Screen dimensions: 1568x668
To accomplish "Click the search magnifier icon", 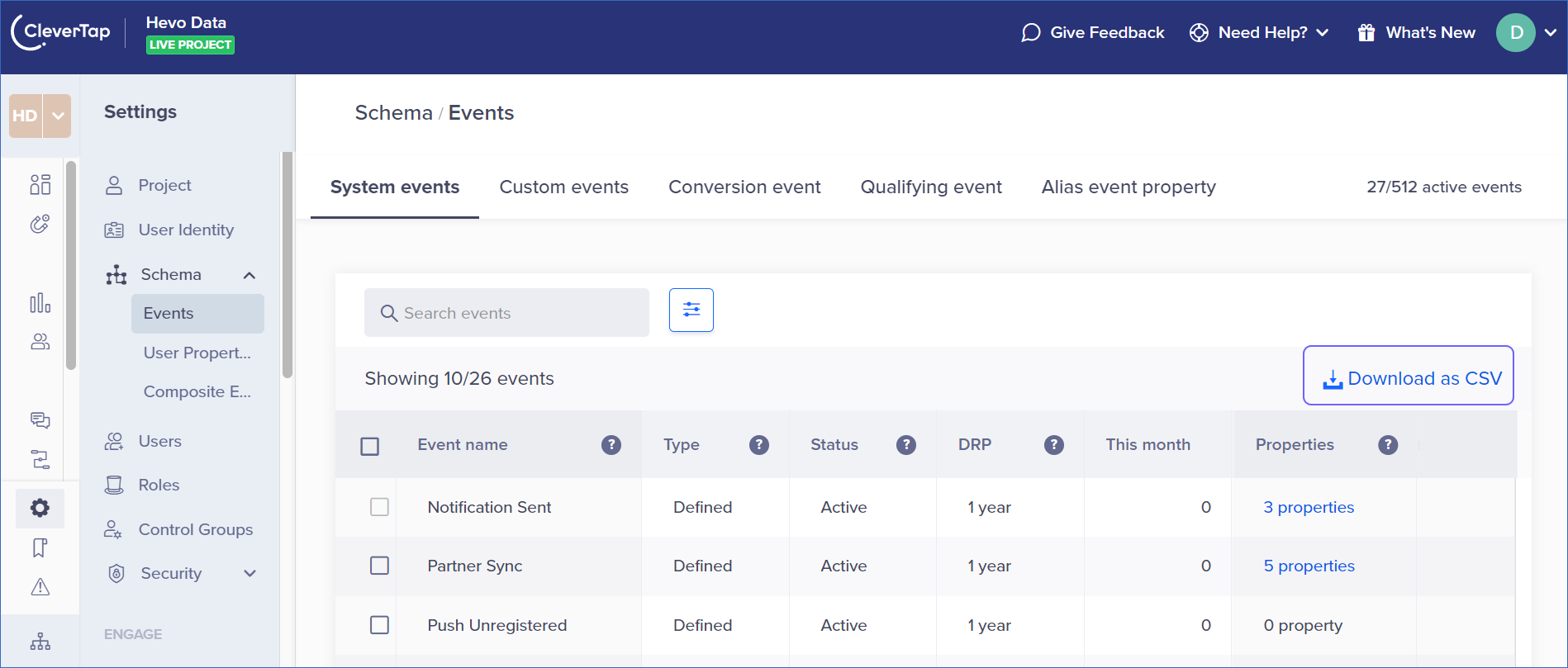I will 388,313.
